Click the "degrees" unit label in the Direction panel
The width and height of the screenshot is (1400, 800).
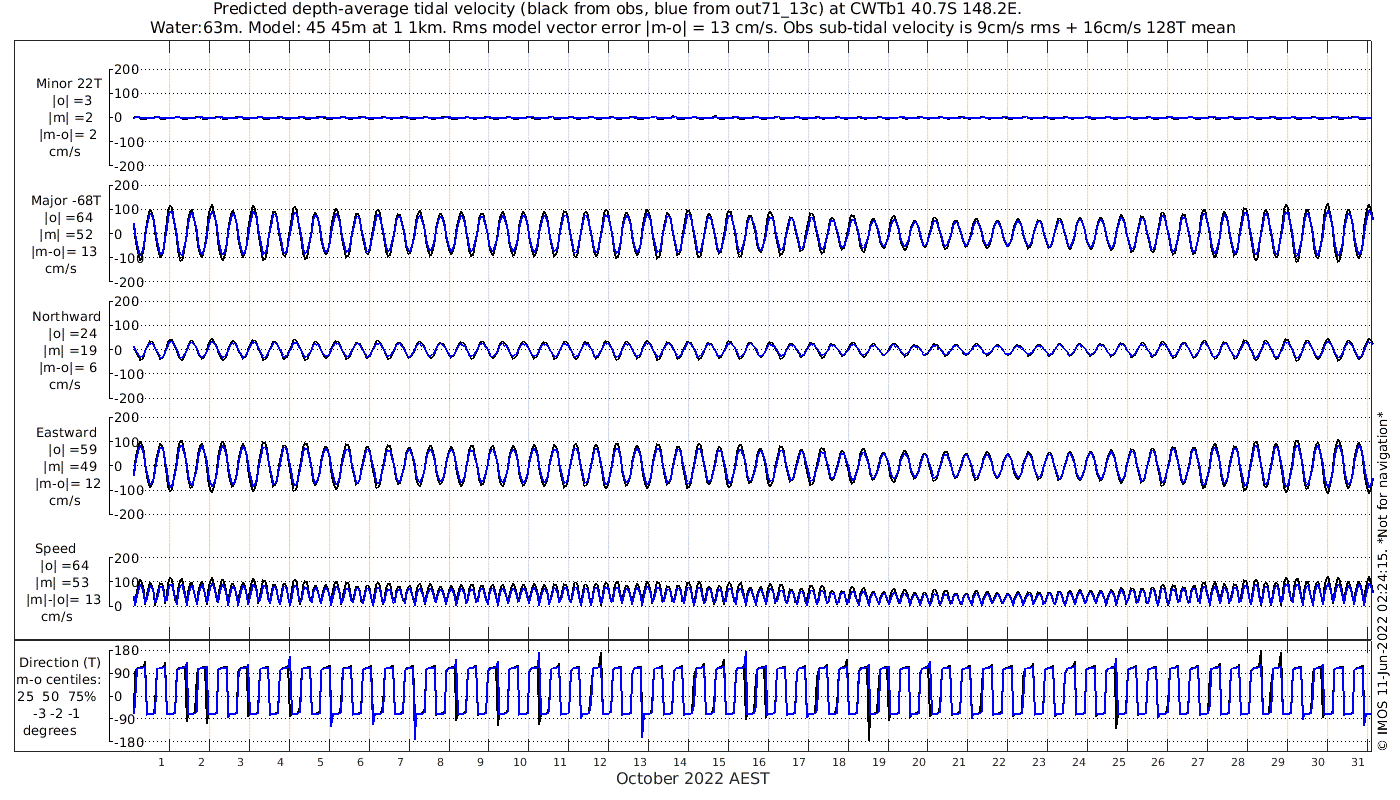(50, 730)
